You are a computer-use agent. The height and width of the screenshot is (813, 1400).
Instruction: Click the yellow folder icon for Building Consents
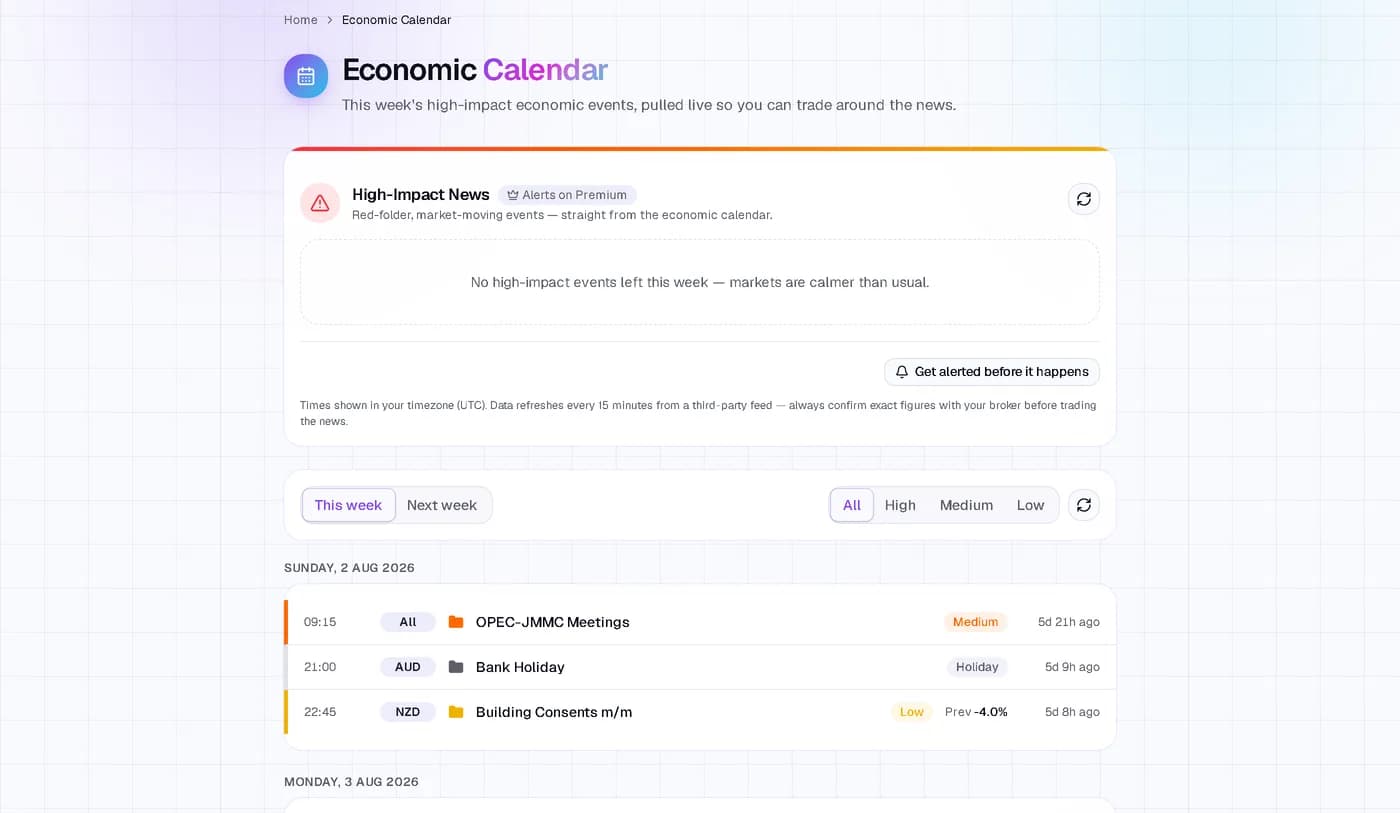(x=456, y=712)
